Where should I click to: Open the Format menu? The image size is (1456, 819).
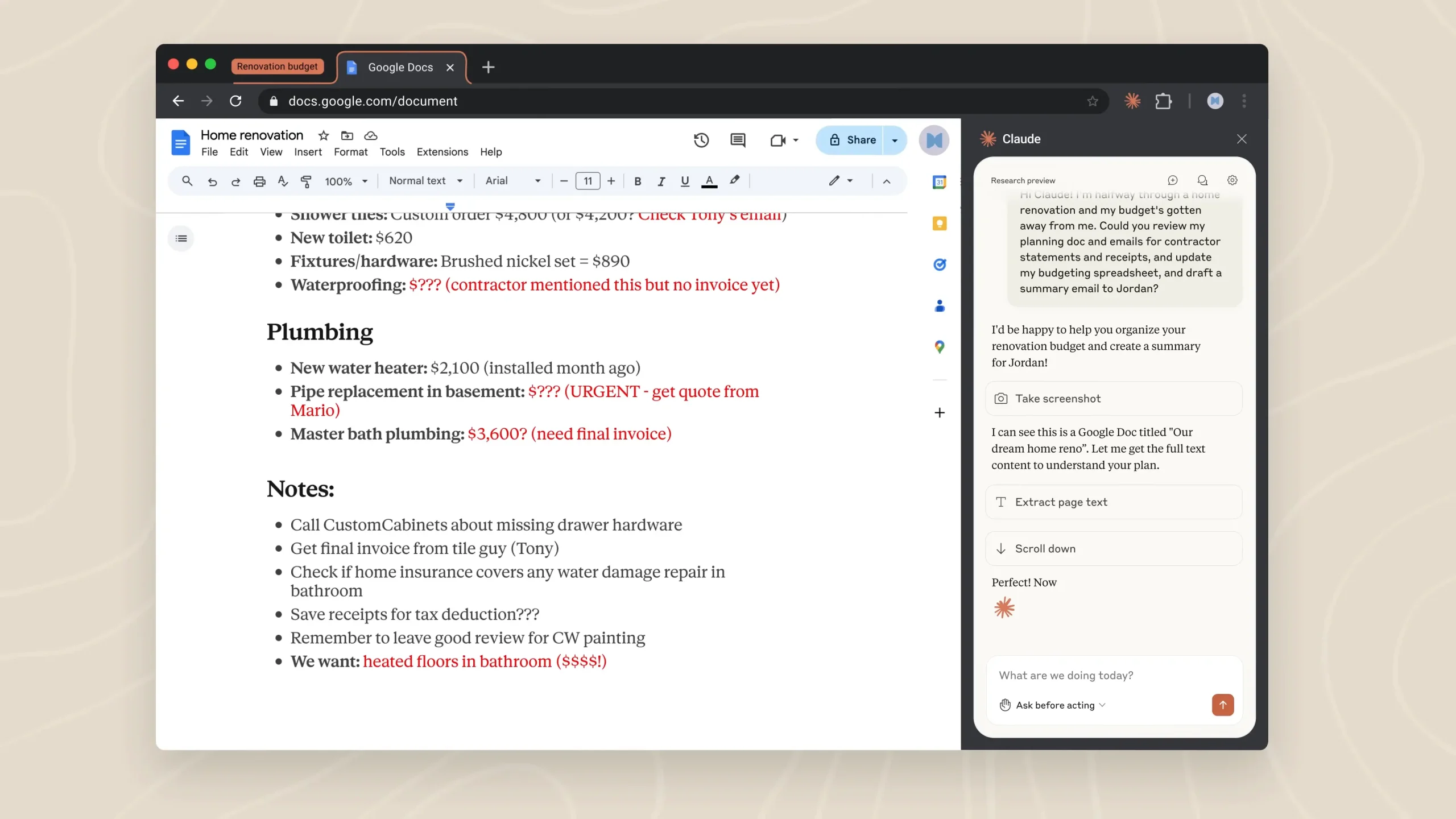click(x=350, y=152)
